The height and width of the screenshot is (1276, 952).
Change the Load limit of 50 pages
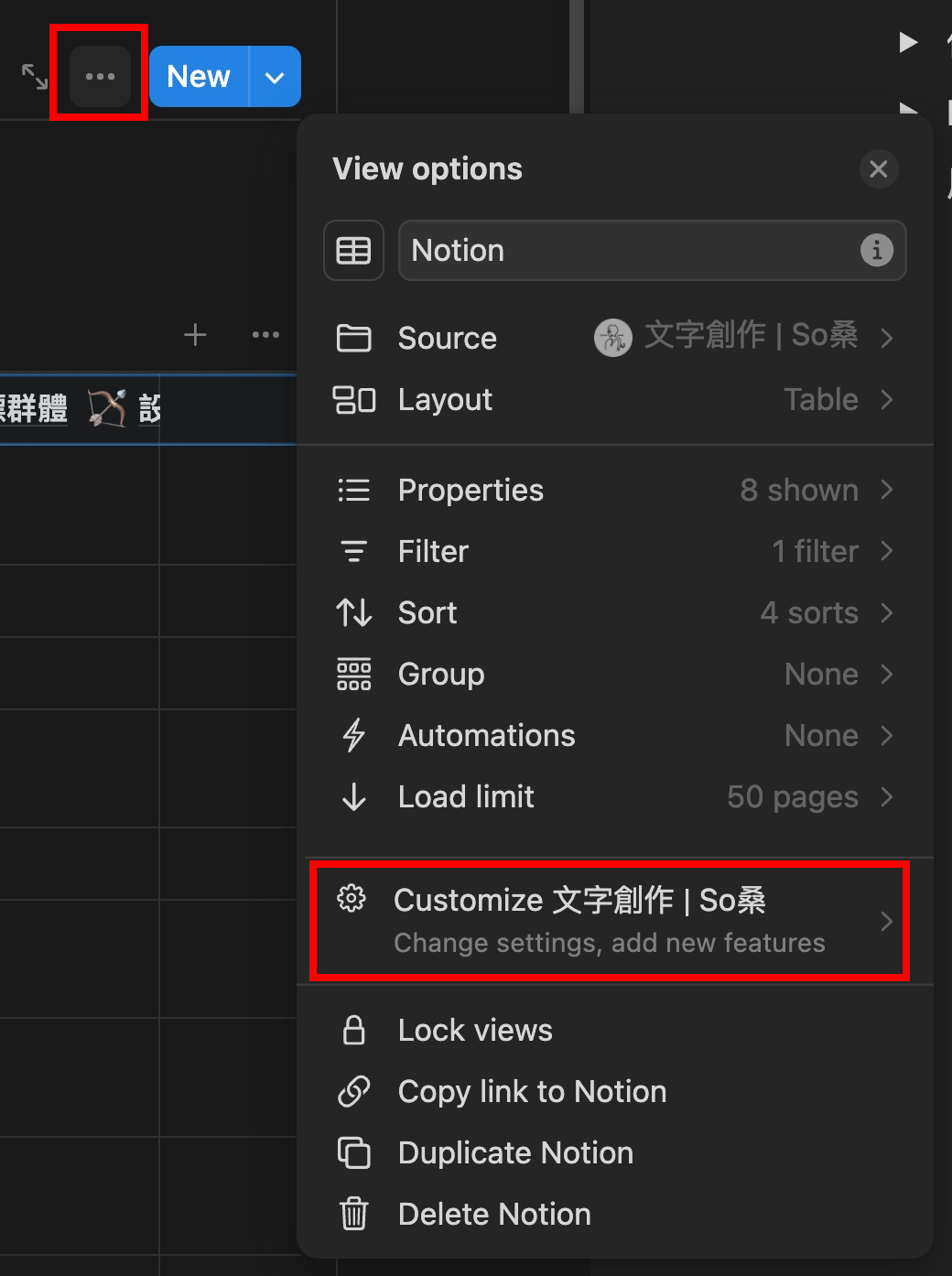(613, 797)
